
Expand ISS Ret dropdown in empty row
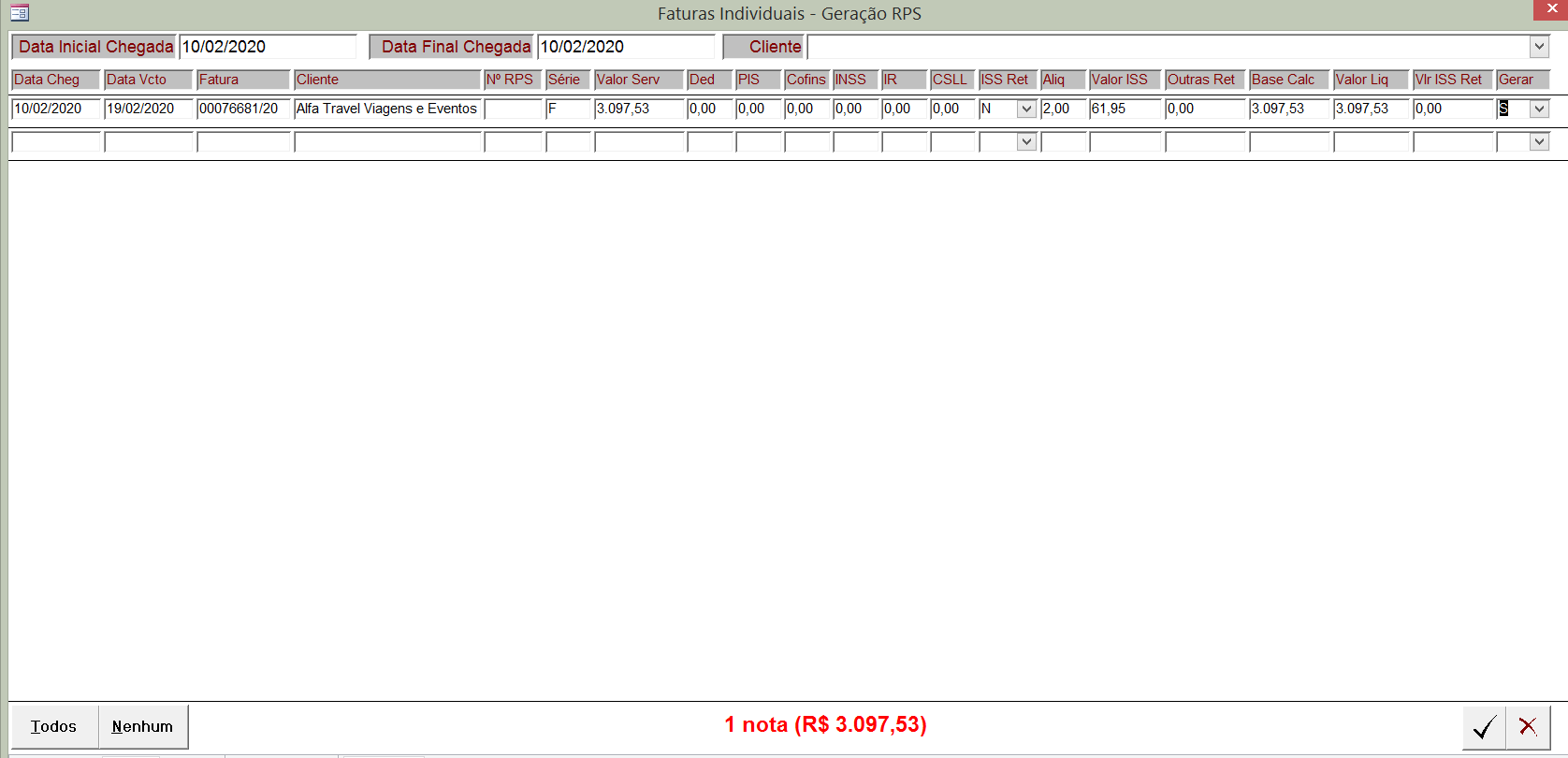[x=1026, y=142]
